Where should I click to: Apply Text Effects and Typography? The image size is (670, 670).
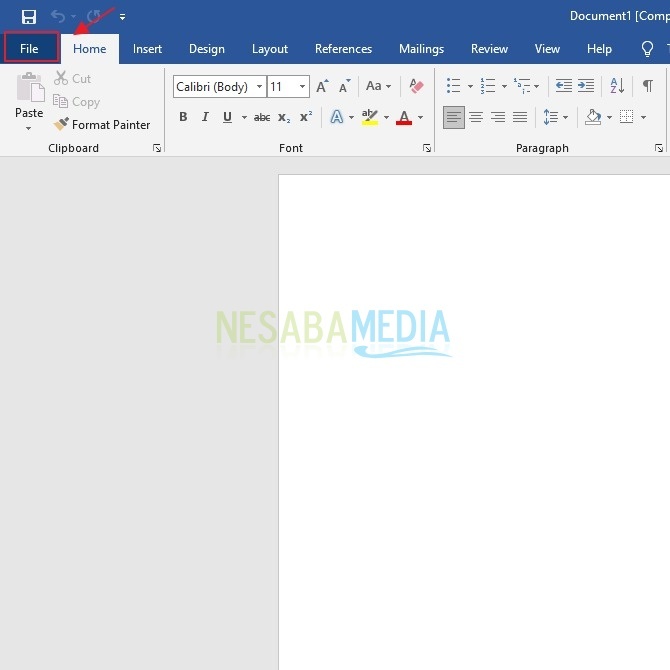tap(337, 117)
